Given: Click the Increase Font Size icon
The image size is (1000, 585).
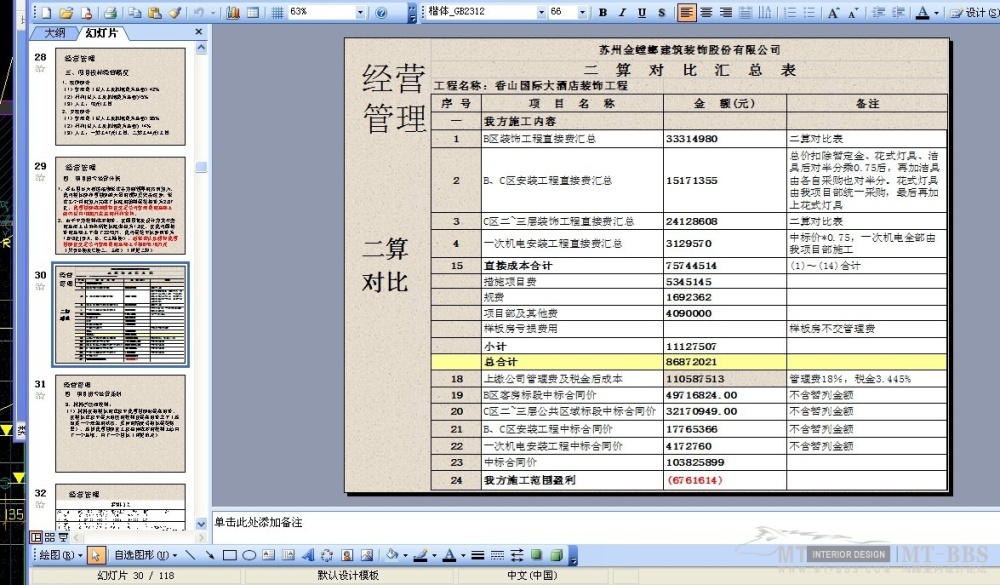Looking at the screenshot, I should pos(834,13).
